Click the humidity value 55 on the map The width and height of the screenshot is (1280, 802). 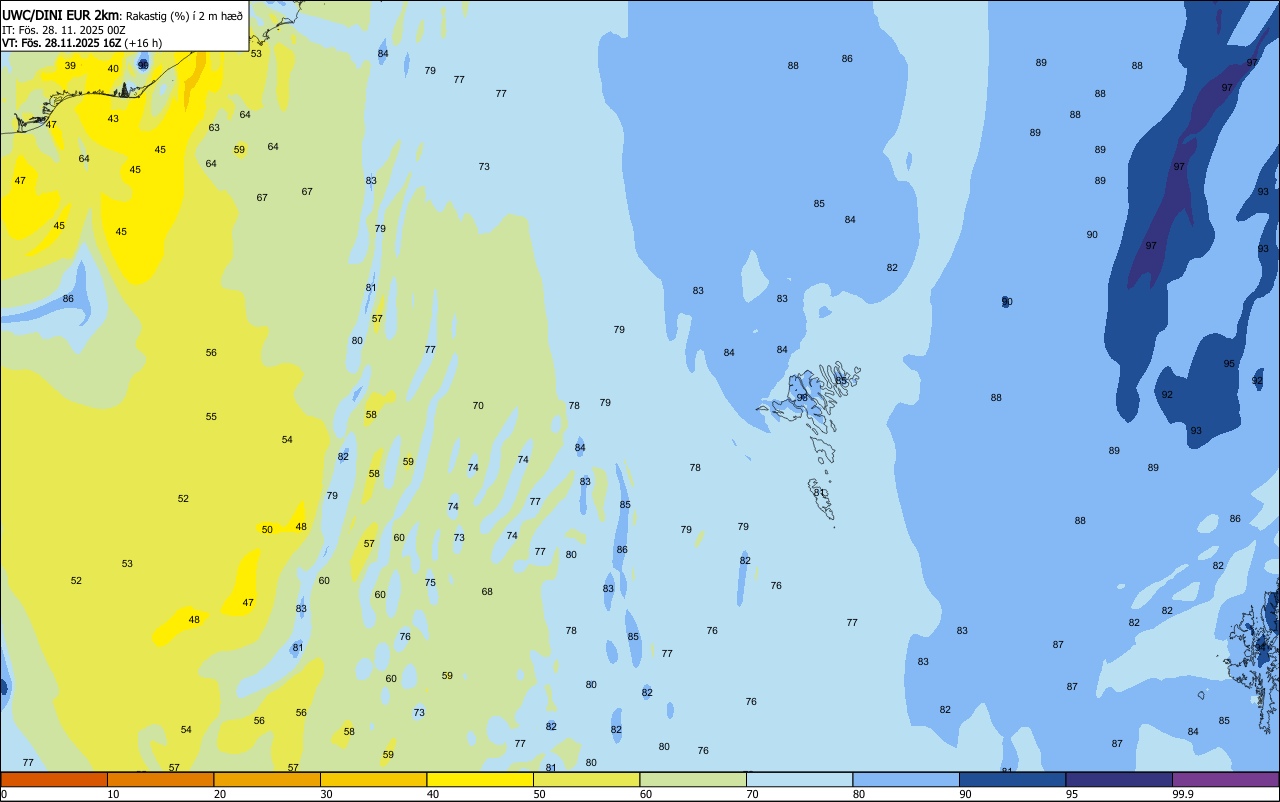point(211,417)
